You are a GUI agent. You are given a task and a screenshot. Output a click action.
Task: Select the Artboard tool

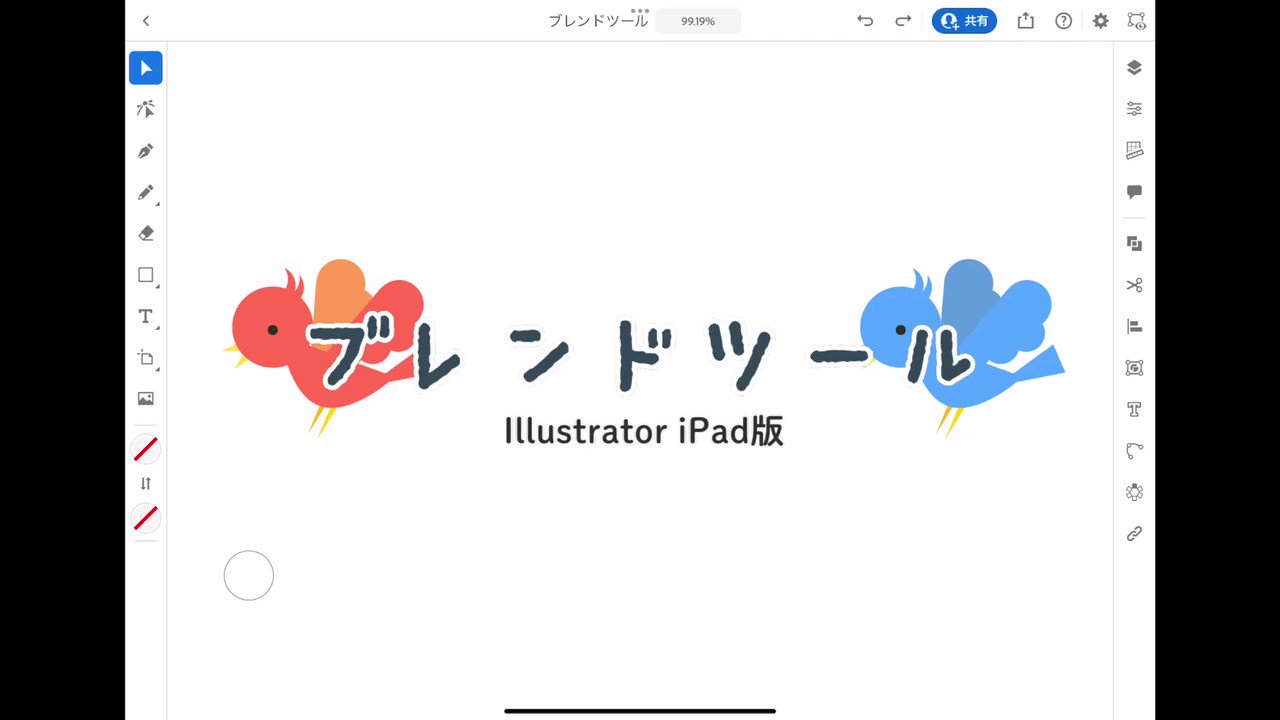[x=146, y=357]
